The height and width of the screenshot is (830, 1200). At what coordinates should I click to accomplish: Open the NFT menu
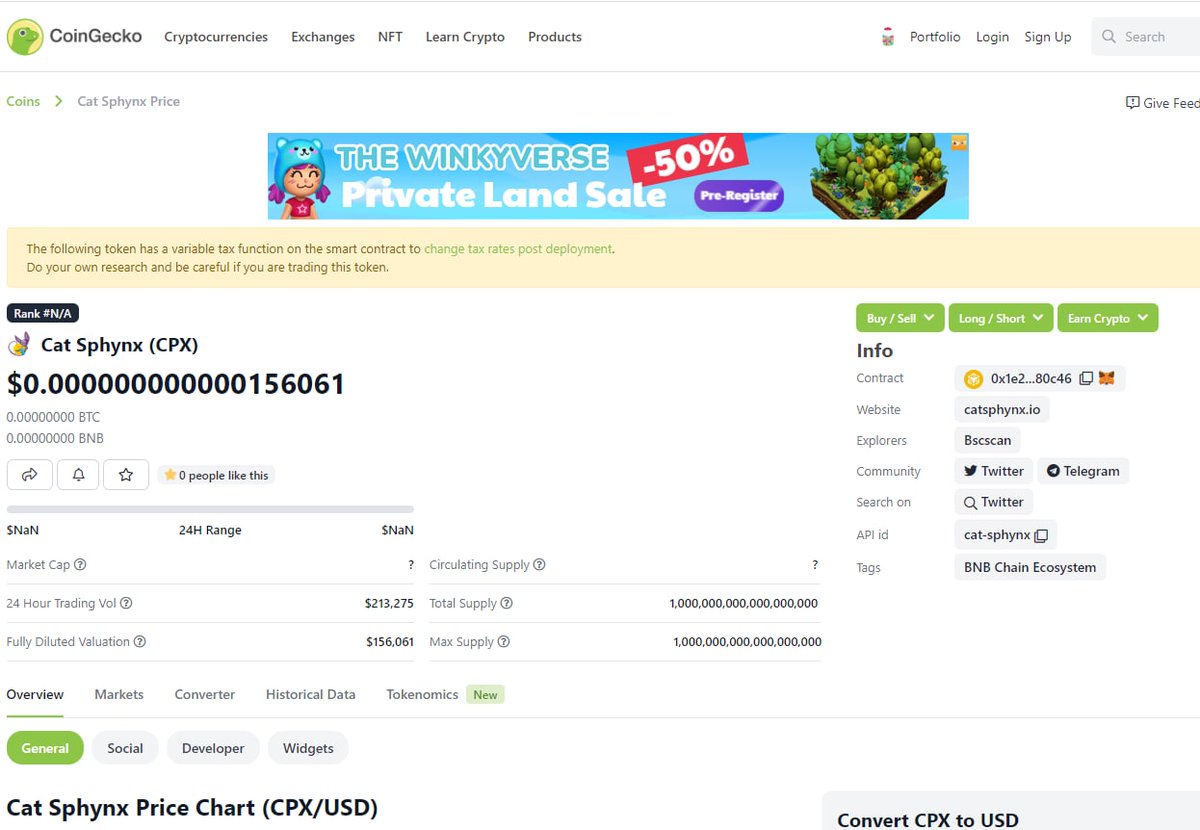point(390,37)
